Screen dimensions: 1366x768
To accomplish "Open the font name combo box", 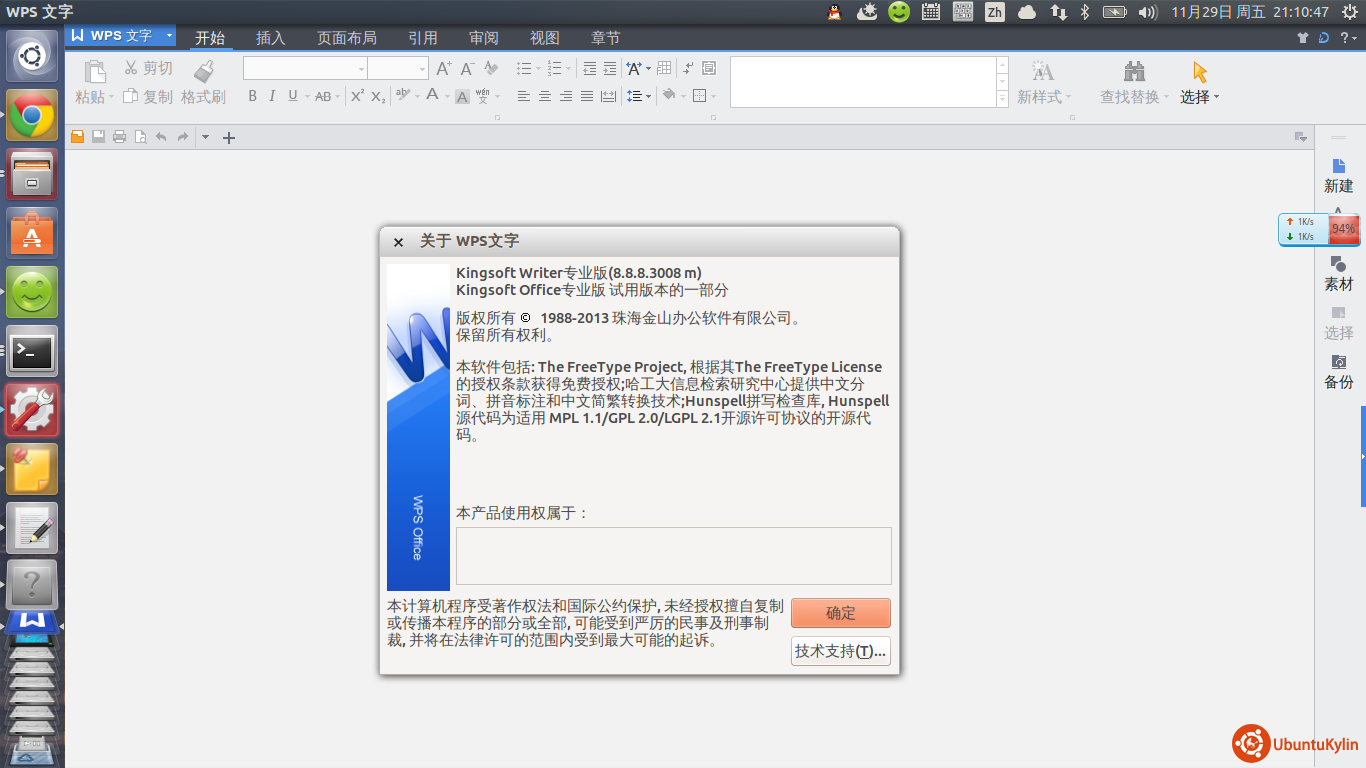I will [x=304, y=68].
